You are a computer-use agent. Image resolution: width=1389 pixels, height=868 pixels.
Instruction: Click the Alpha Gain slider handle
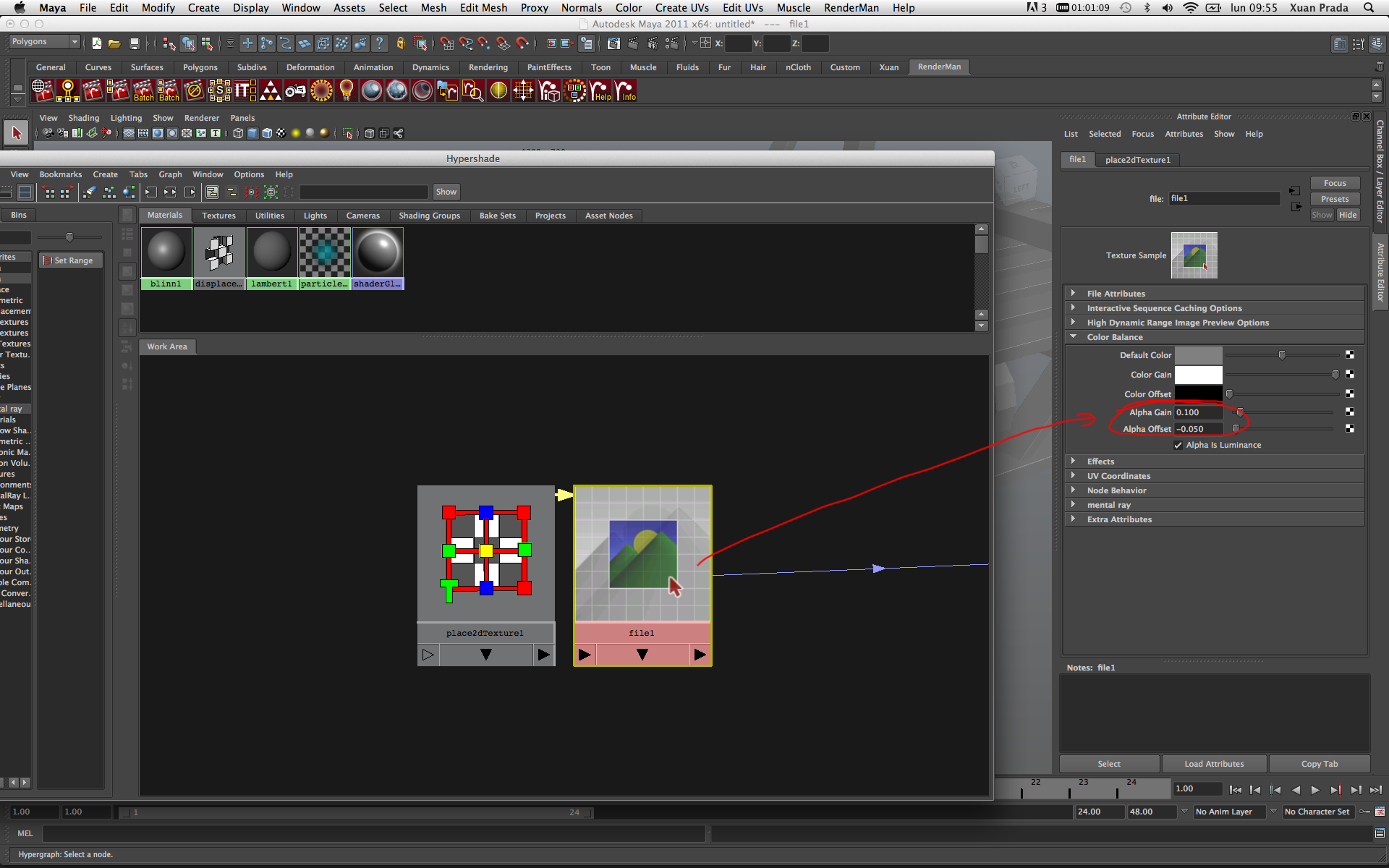point(1239,412)
